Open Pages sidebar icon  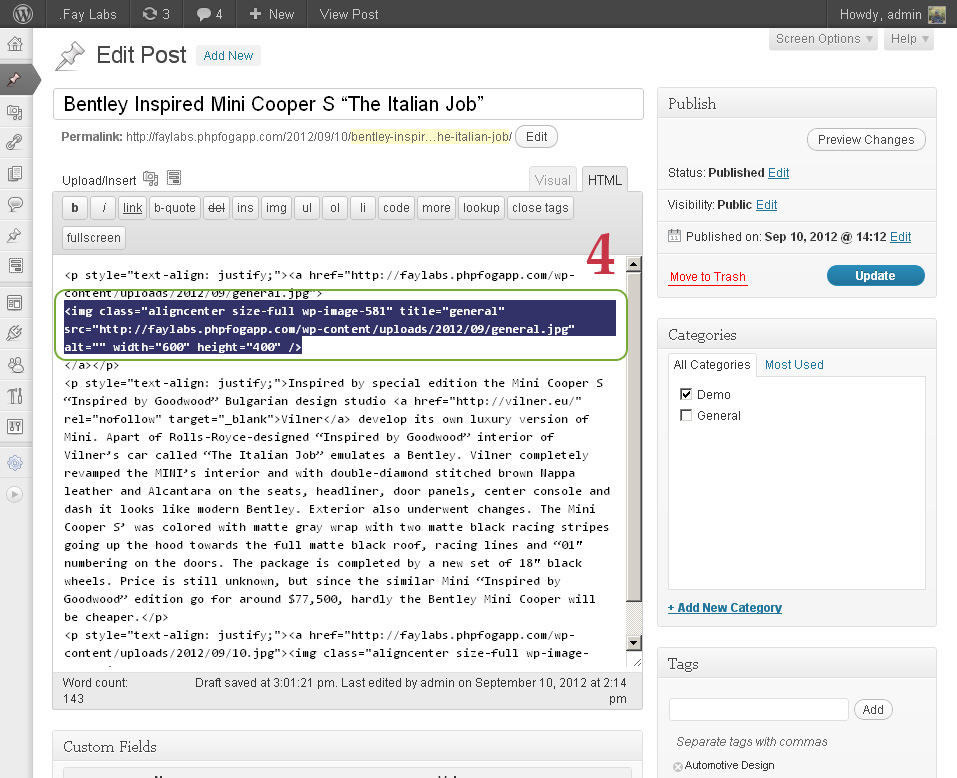15,173
